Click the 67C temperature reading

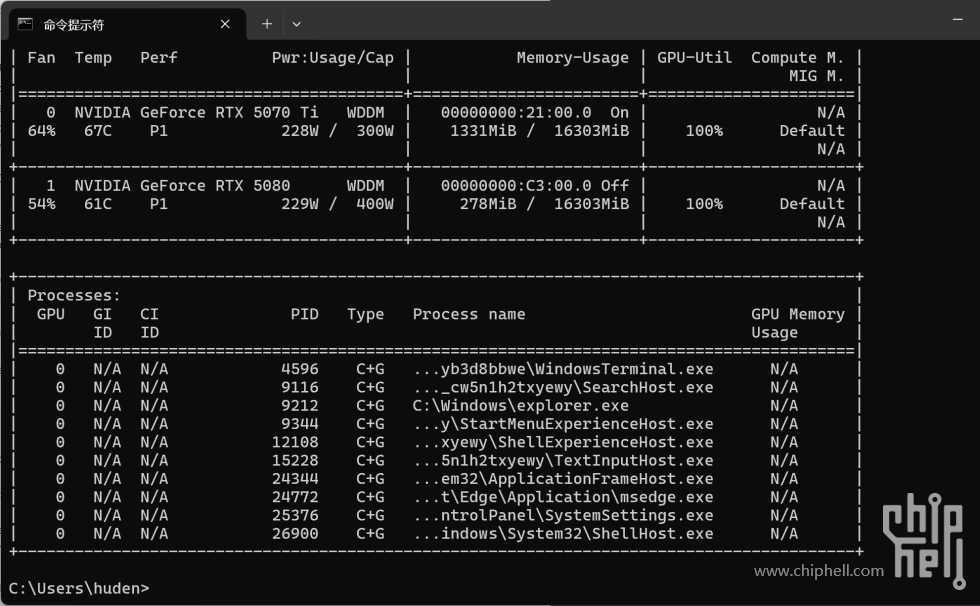(x=93, y=131)
